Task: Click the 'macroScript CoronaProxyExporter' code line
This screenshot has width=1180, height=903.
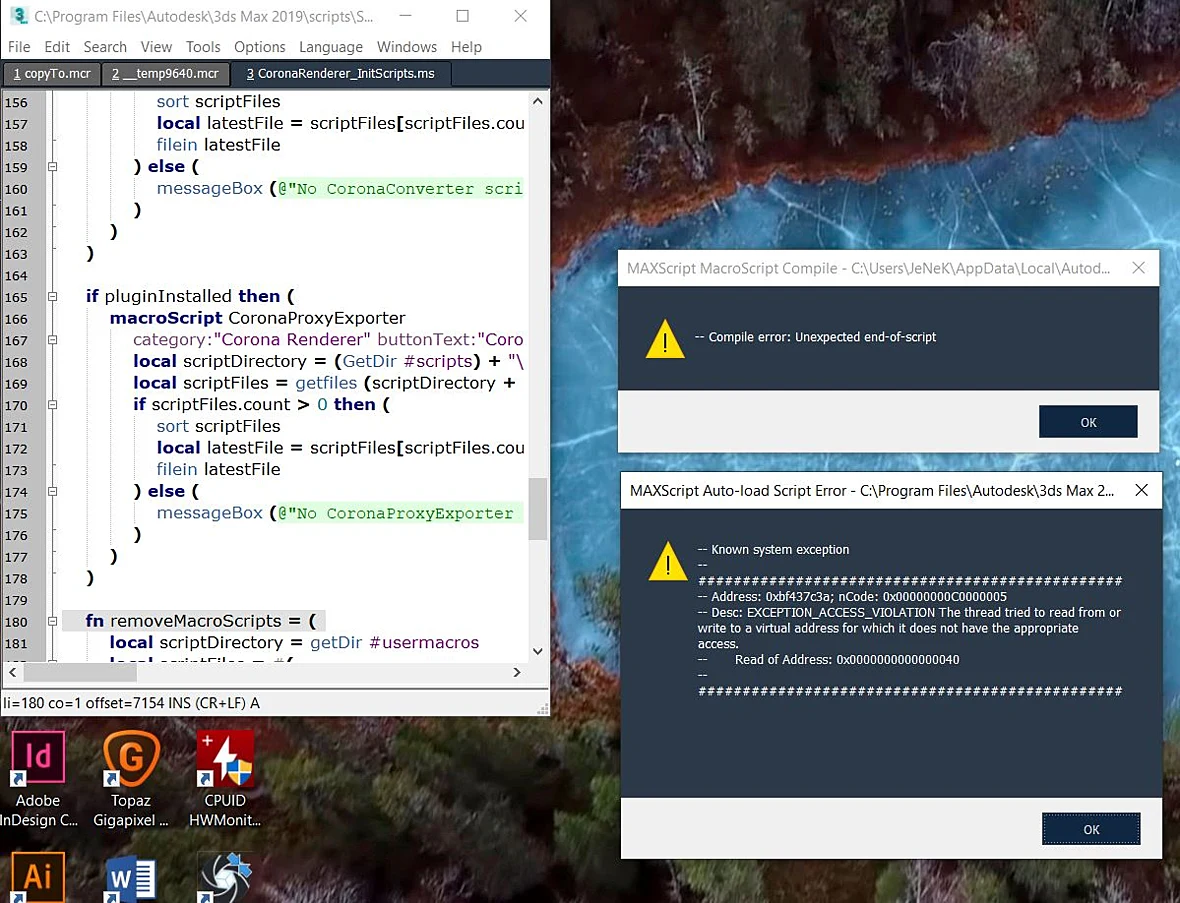Action: click(x=257, y=318)
